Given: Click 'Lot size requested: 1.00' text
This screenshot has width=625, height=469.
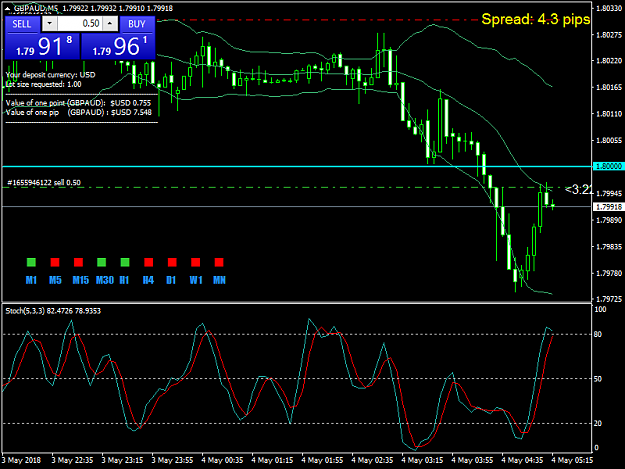Looking at the screenshot, I should tap(43, 84).
